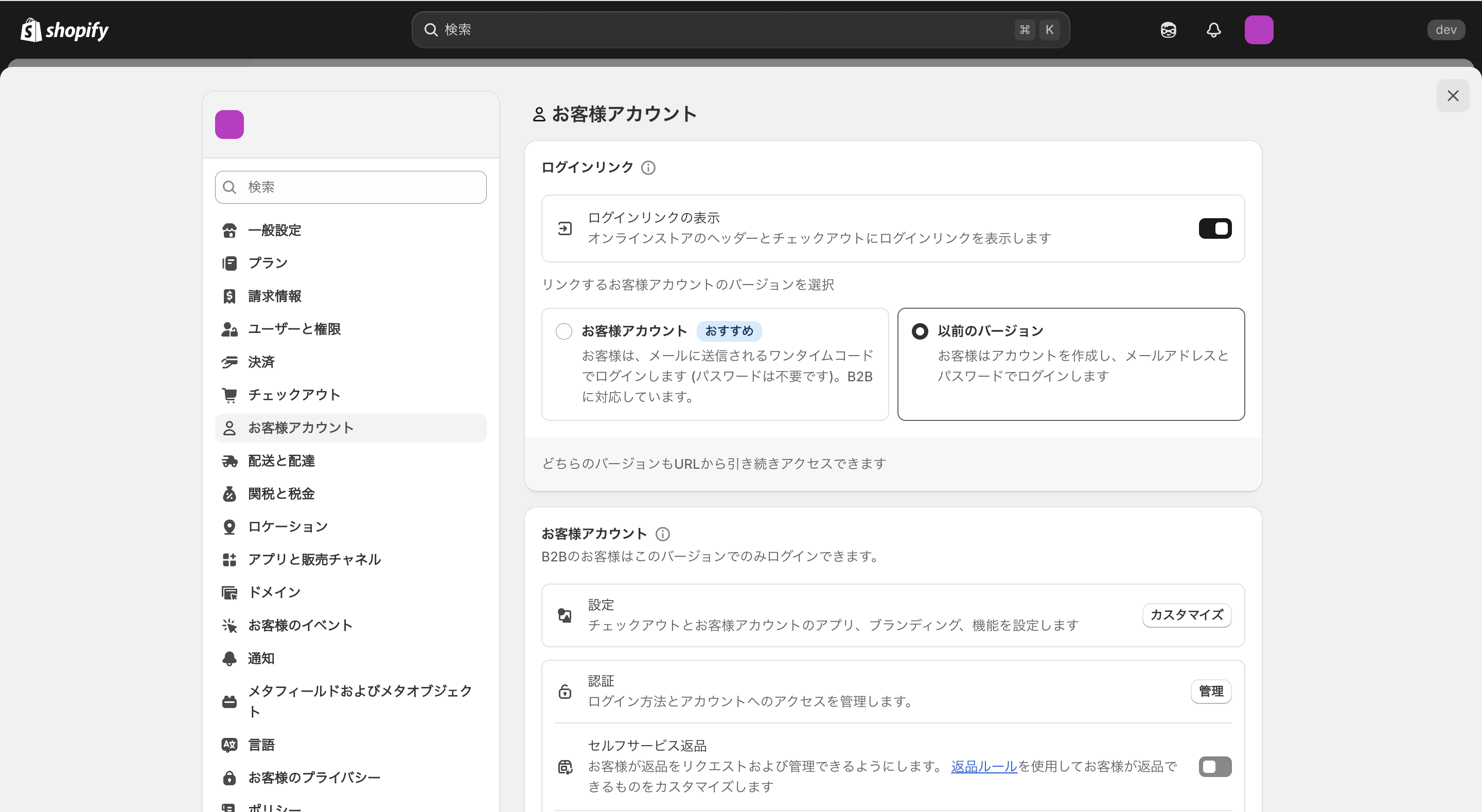Click the おすすめ badge

point(729,331)
